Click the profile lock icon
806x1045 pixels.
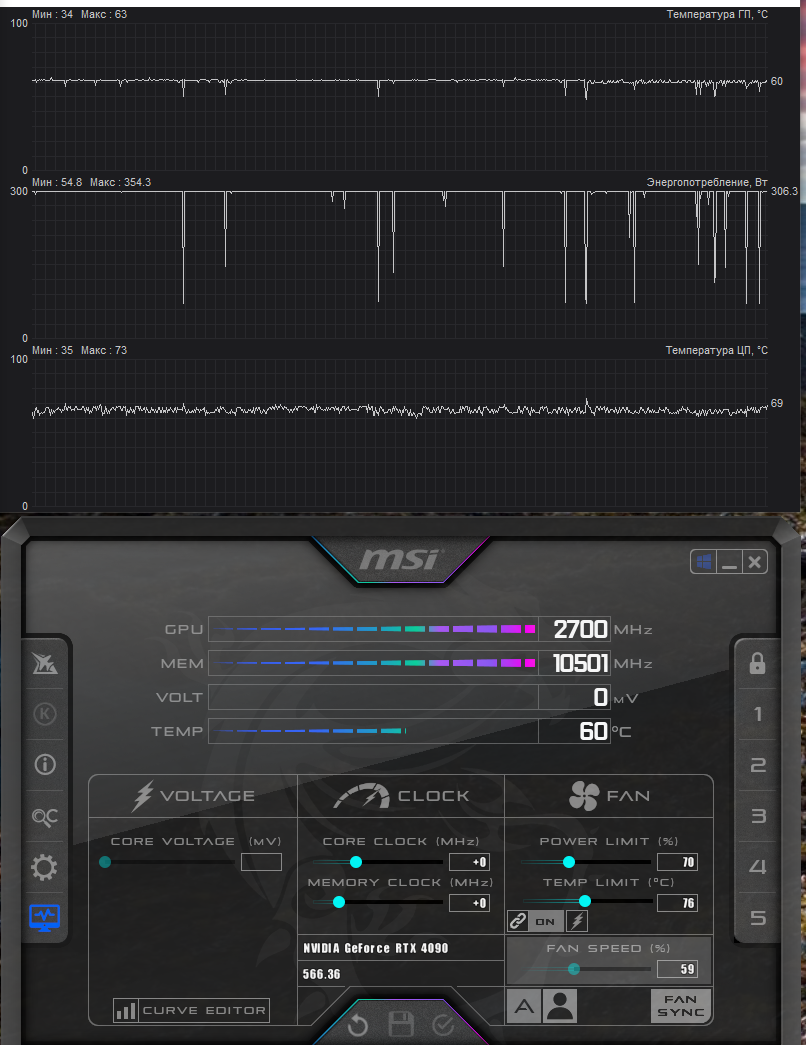(x=757, y=663)
